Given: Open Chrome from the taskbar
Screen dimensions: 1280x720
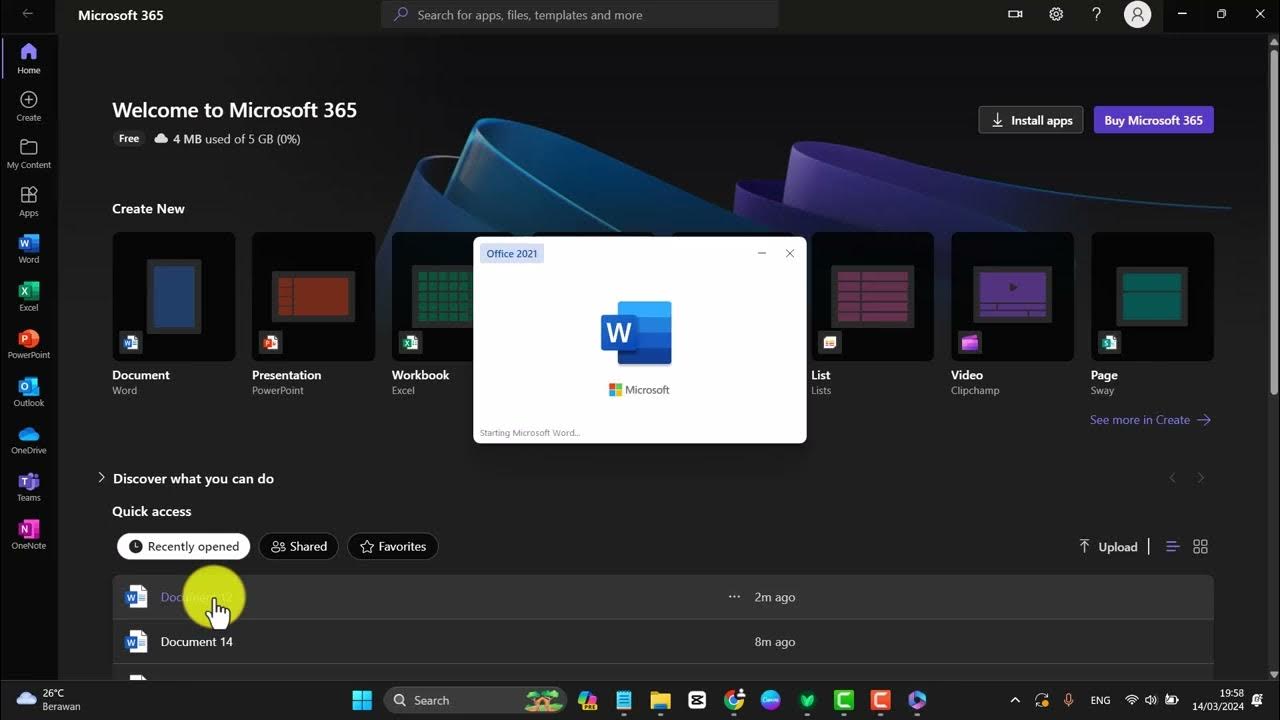Looking at the screenshot, I should click(x=734, y=700).
